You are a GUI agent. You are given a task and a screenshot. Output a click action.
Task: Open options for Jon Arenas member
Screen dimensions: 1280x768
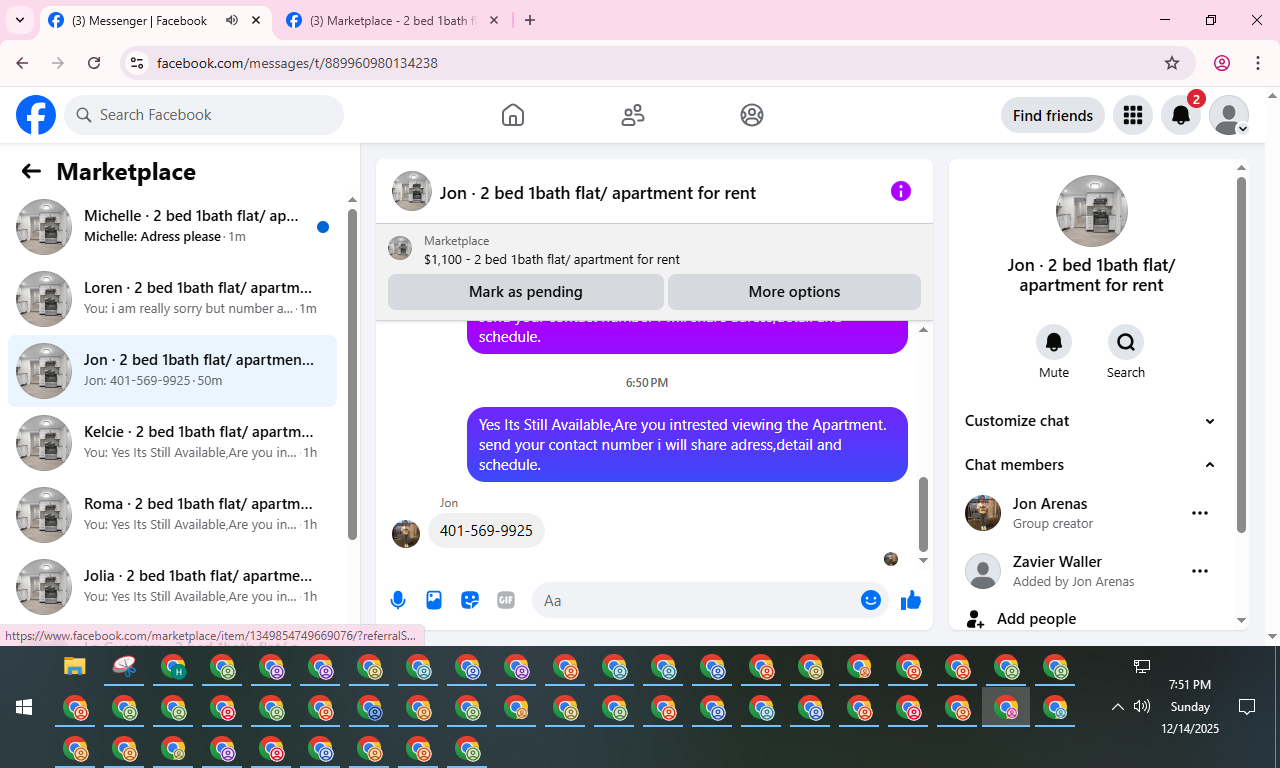point(1200,513)
